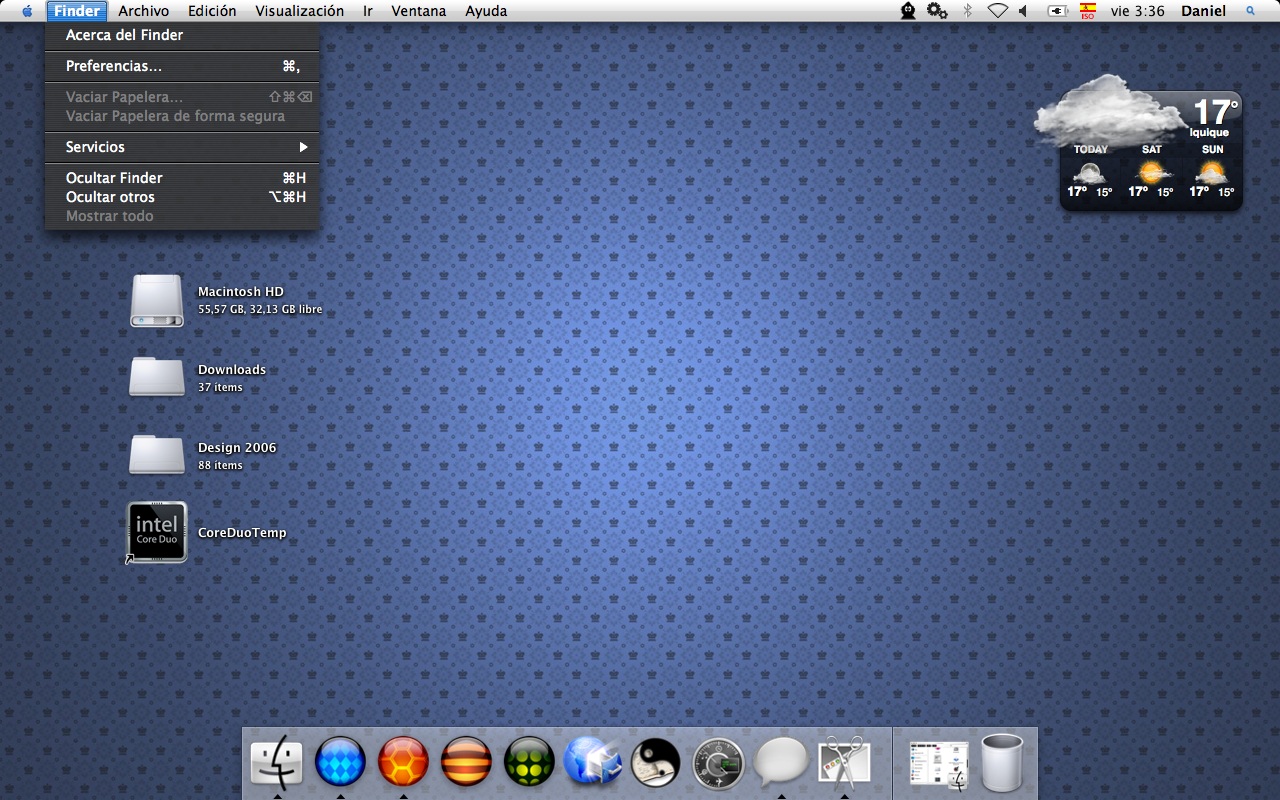Click the vie 3:36 menu bar clock

1137,11
